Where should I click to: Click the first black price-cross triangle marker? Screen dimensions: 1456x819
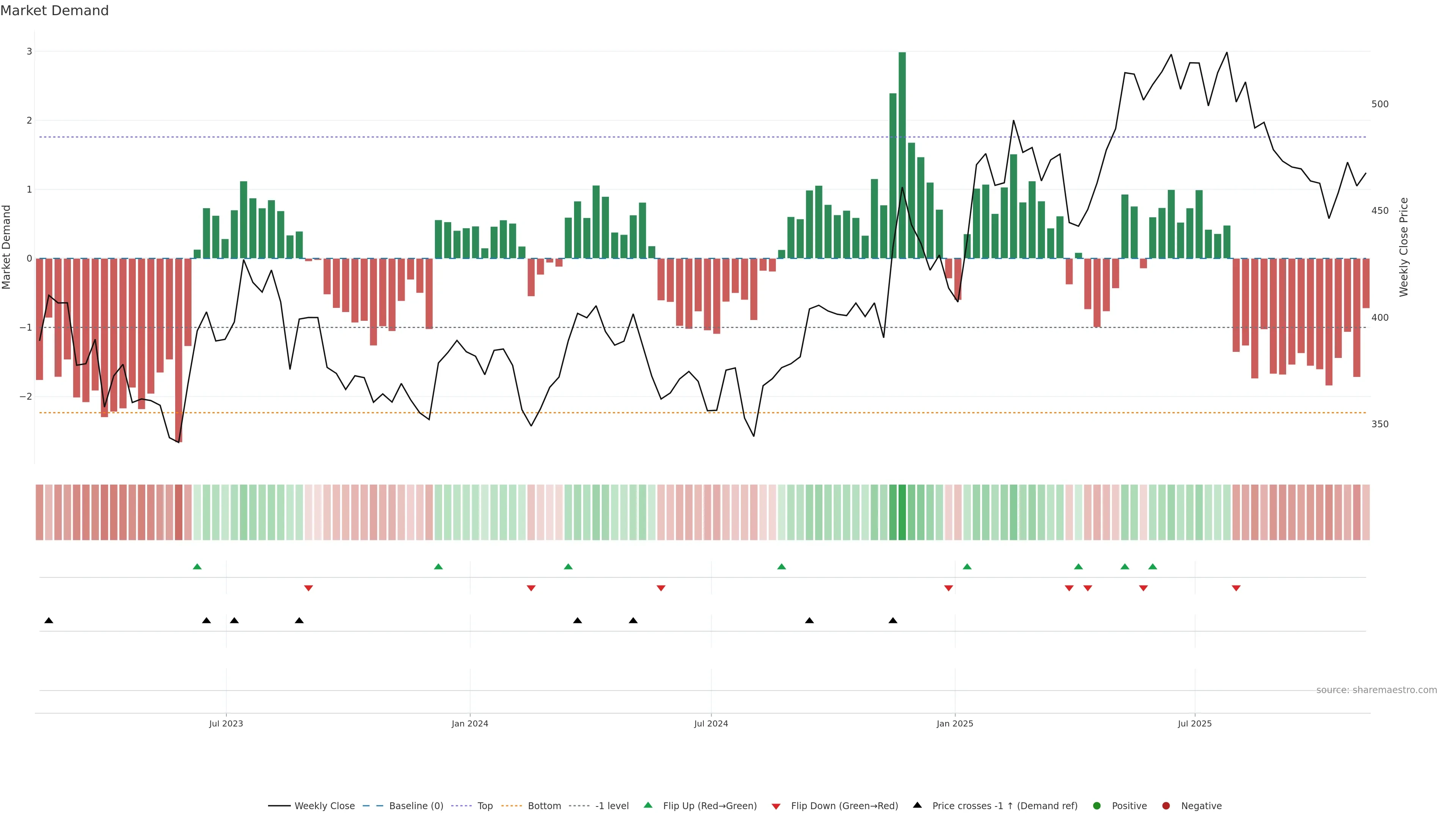[x=49, y=621]
